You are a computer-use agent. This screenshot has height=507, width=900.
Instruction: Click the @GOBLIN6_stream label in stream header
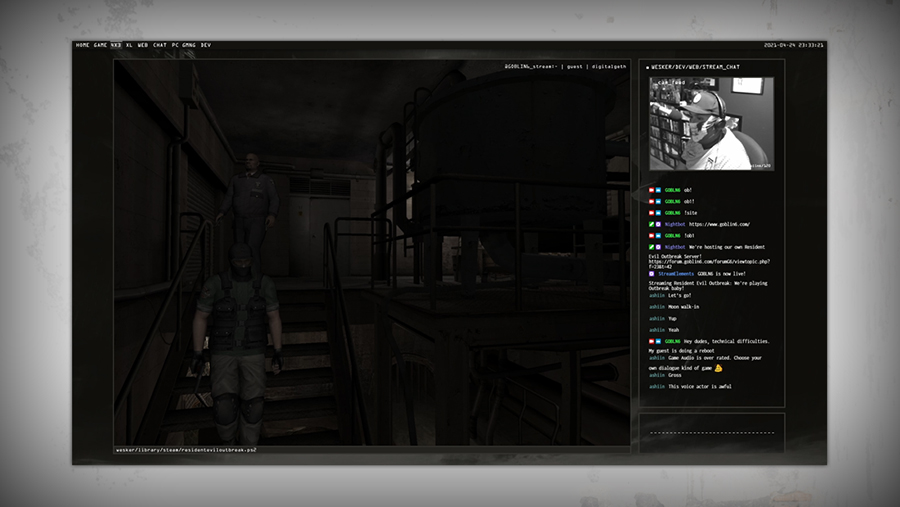coord(531,67)
